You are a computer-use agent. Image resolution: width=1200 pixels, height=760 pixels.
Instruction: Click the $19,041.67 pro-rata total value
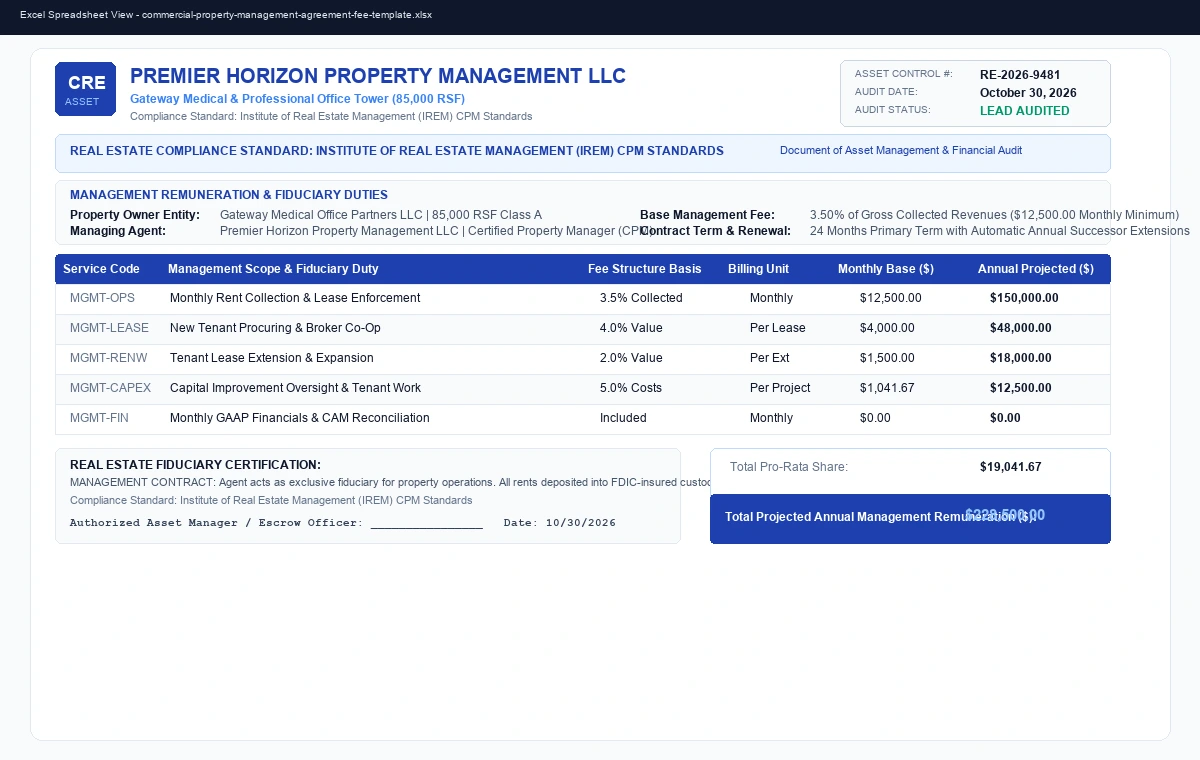pos(1011,467)
